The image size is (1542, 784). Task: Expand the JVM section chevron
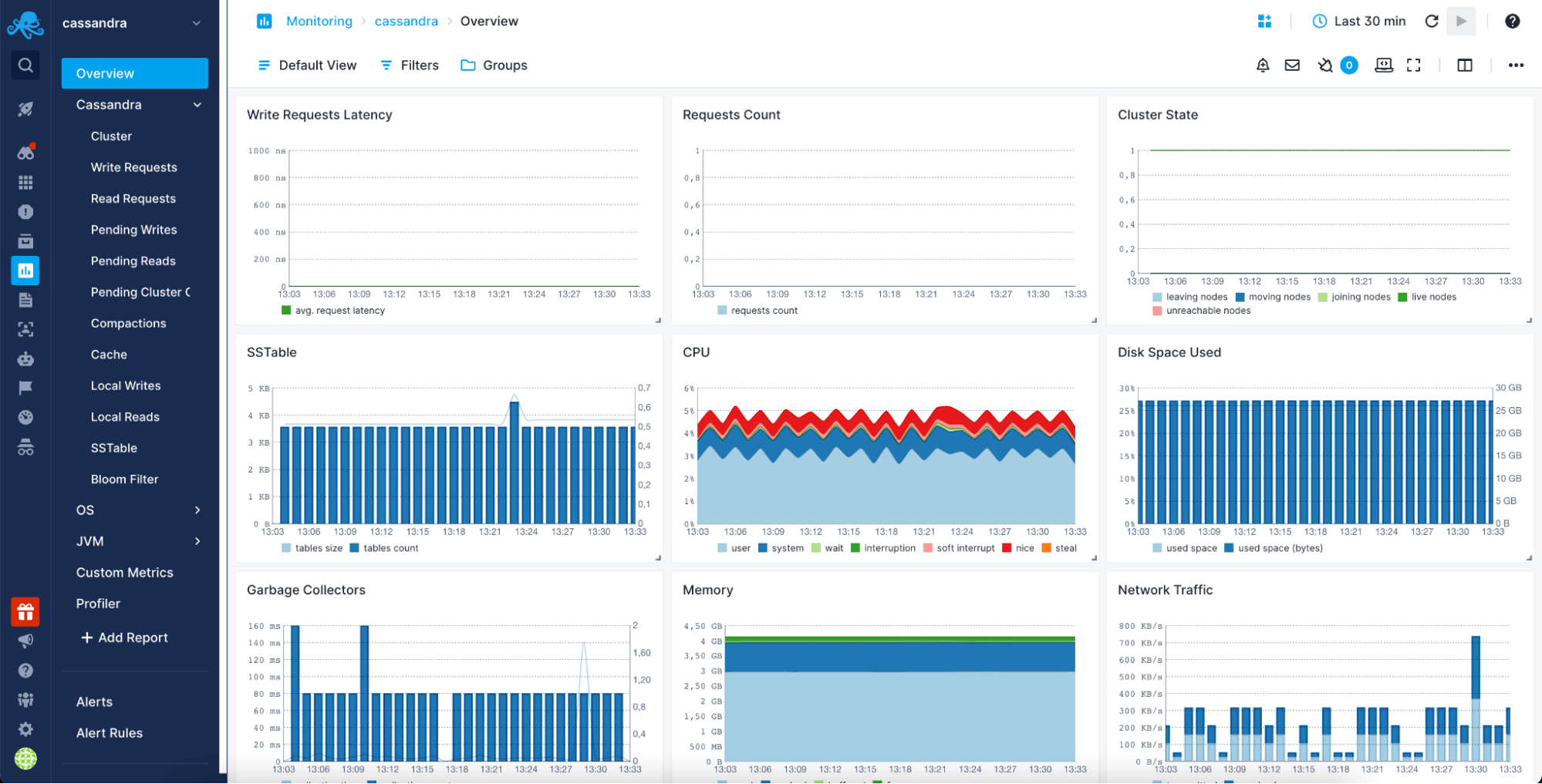point(197,542)
